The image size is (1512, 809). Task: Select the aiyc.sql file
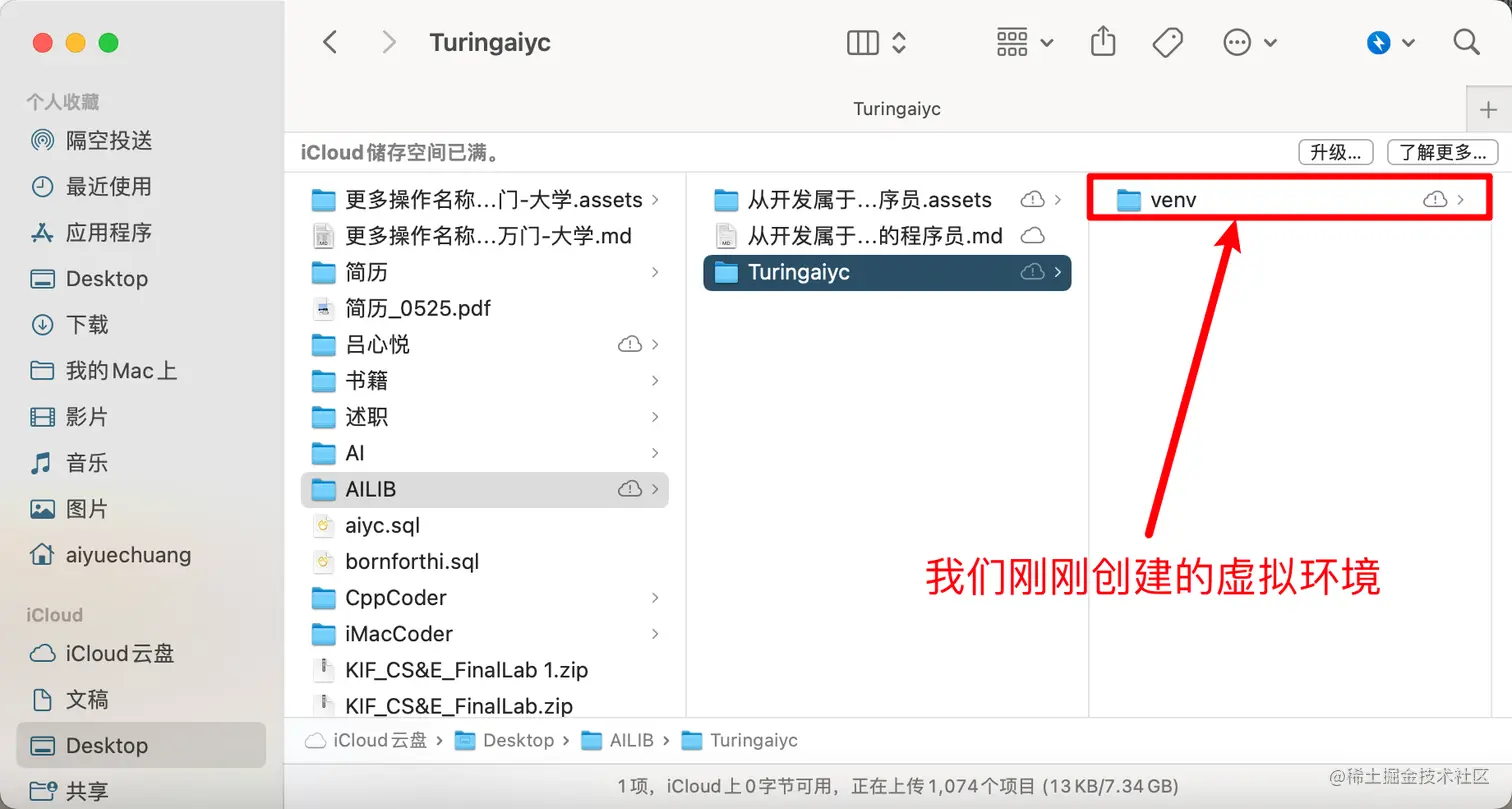[484, 525]
